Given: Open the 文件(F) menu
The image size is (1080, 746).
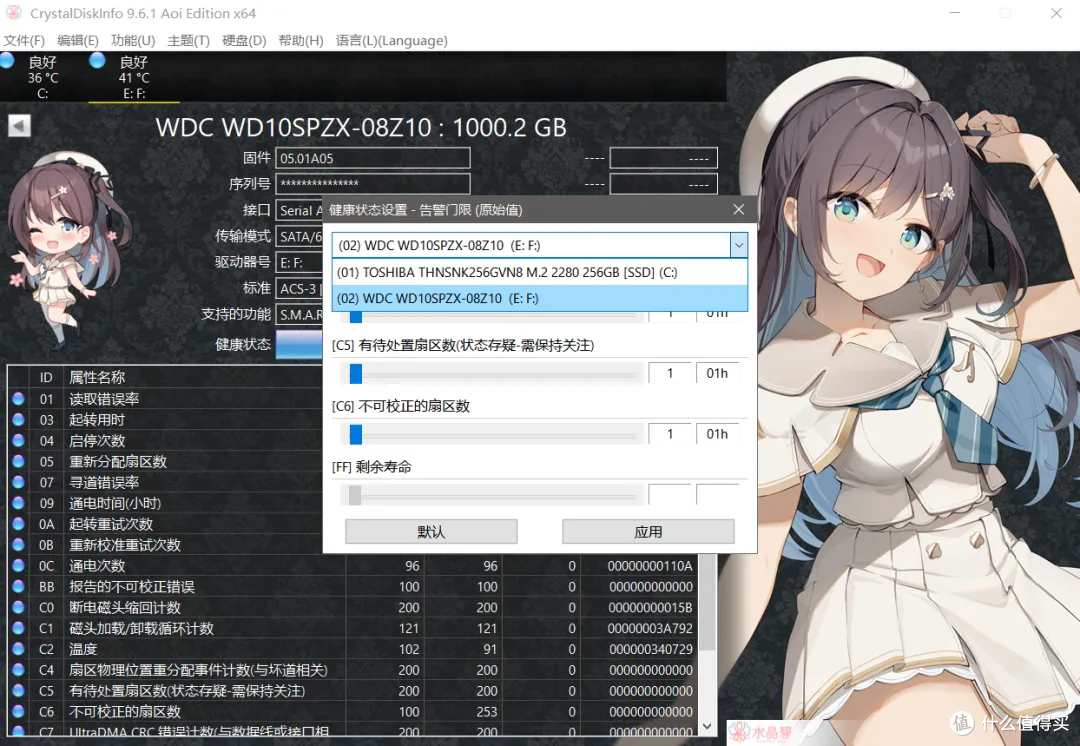Looking at the screenshot, I should click(24, 41).
